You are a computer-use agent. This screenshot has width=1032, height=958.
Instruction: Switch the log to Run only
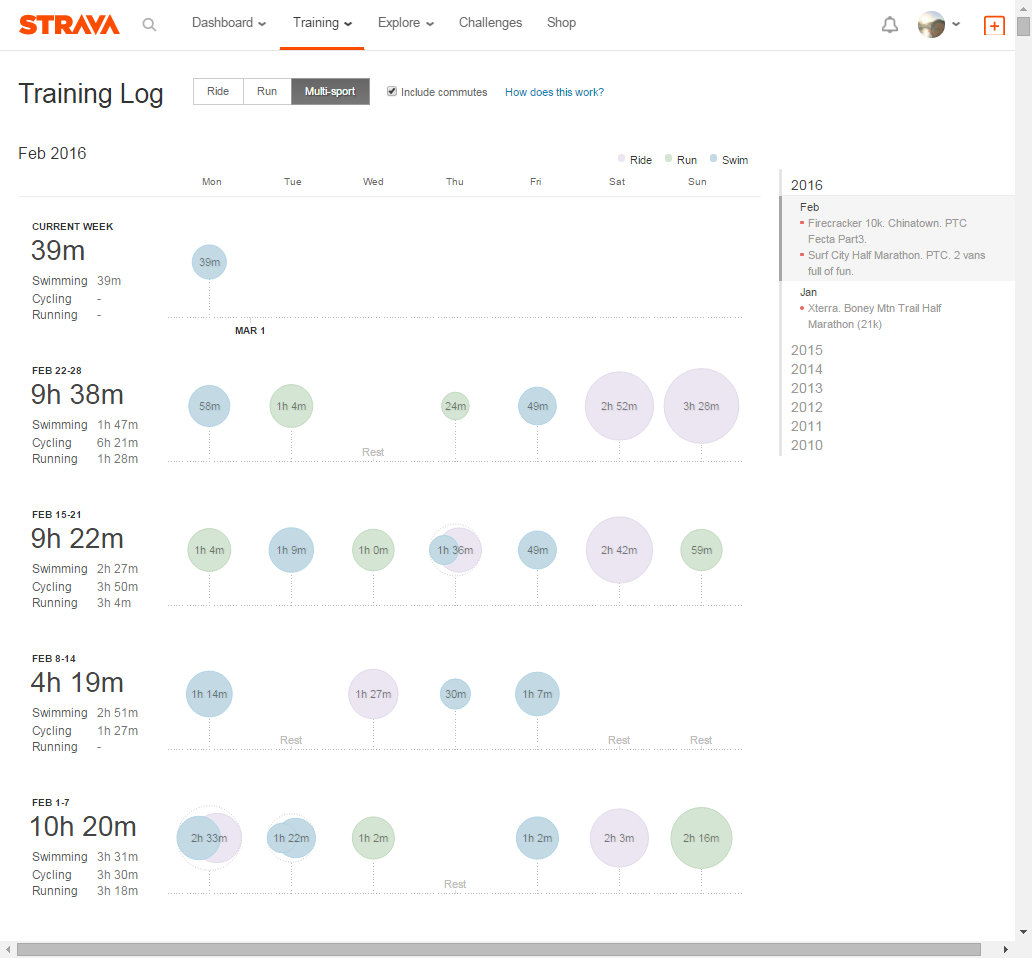(x=267, y=92)
